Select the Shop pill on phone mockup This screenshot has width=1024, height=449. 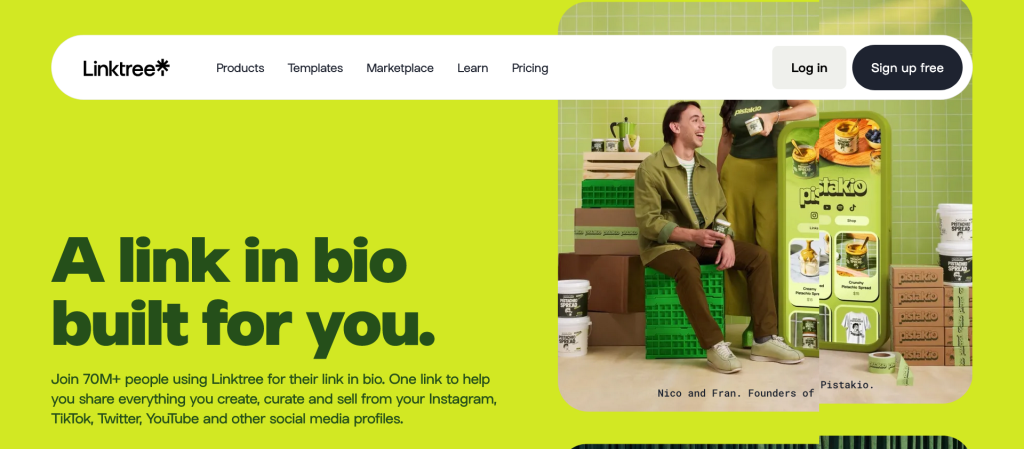click(852, 221)
